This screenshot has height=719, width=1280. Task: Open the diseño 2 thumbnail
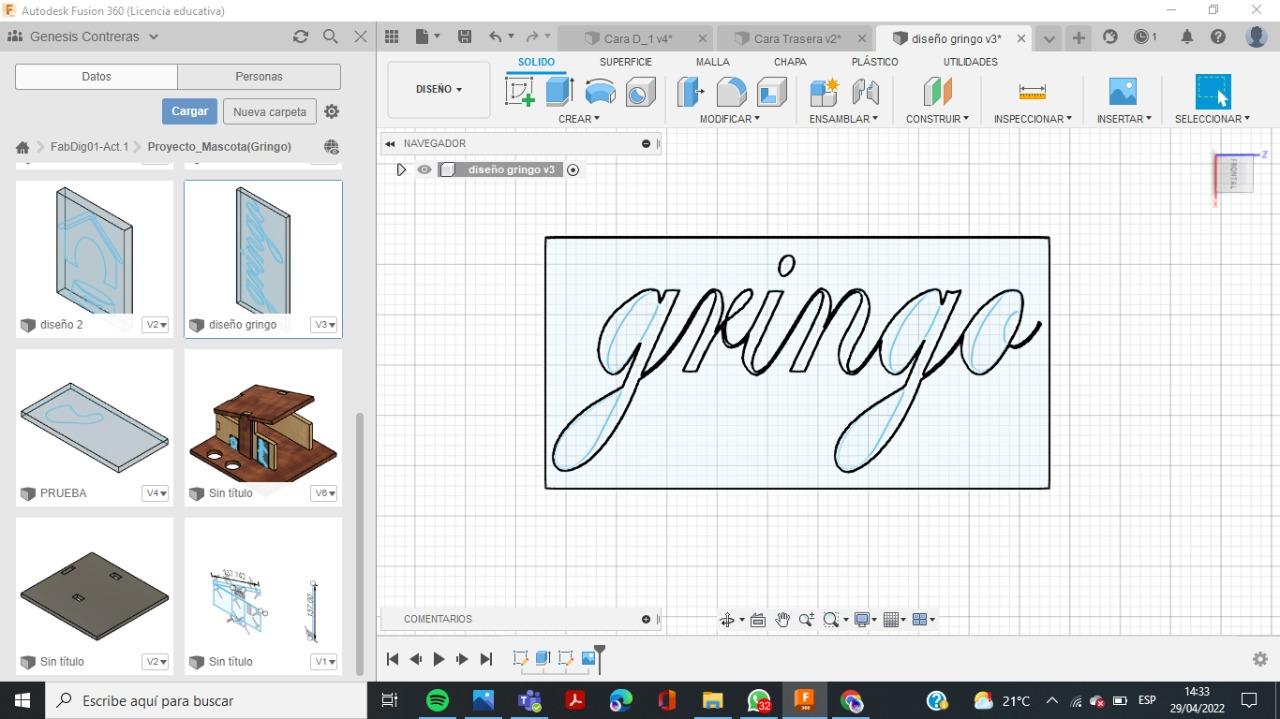(94, 250)
